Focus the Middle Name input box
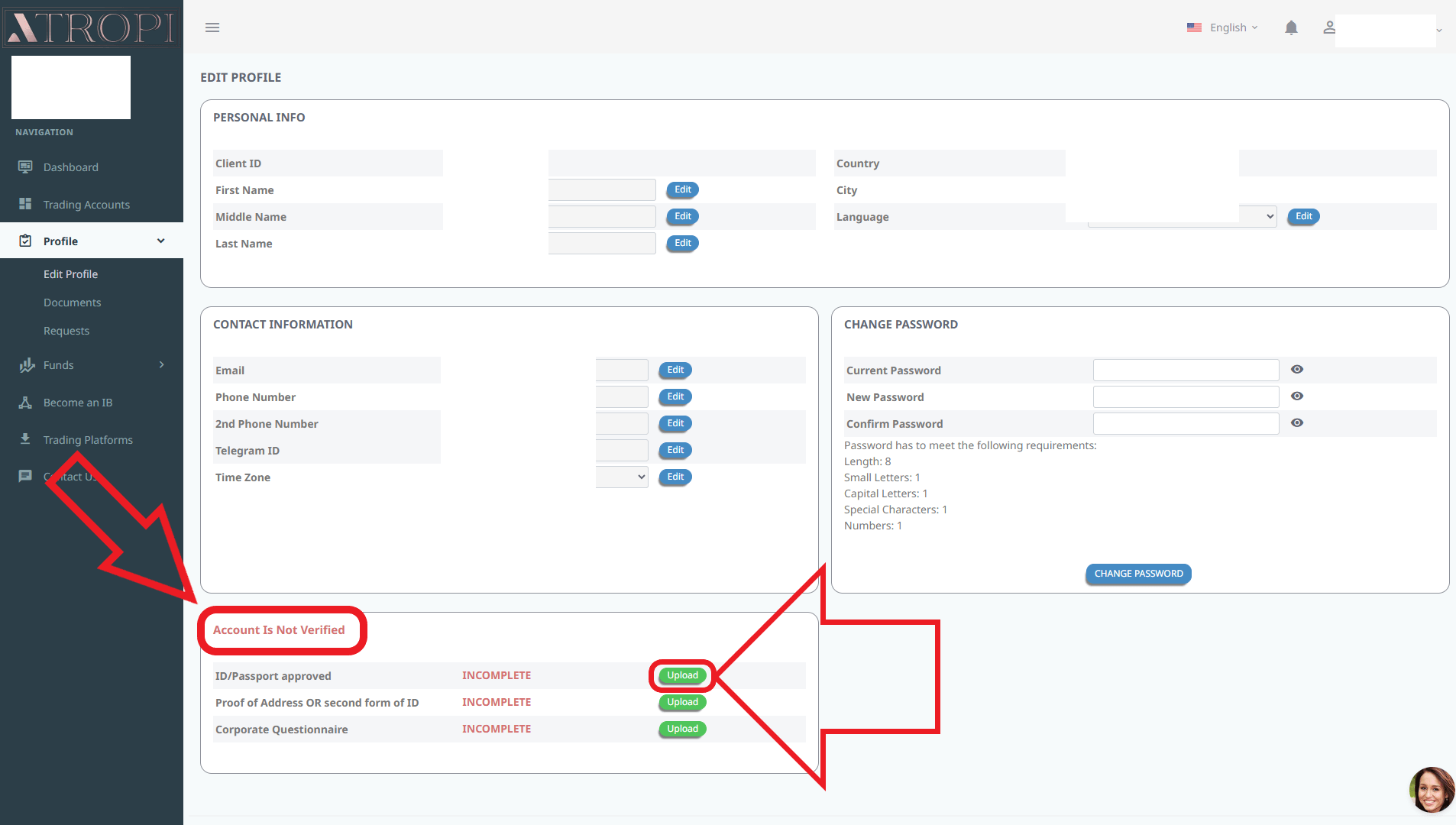Image resolution: width=1456 pixels, height=825 pixels. tap(602, 216)
